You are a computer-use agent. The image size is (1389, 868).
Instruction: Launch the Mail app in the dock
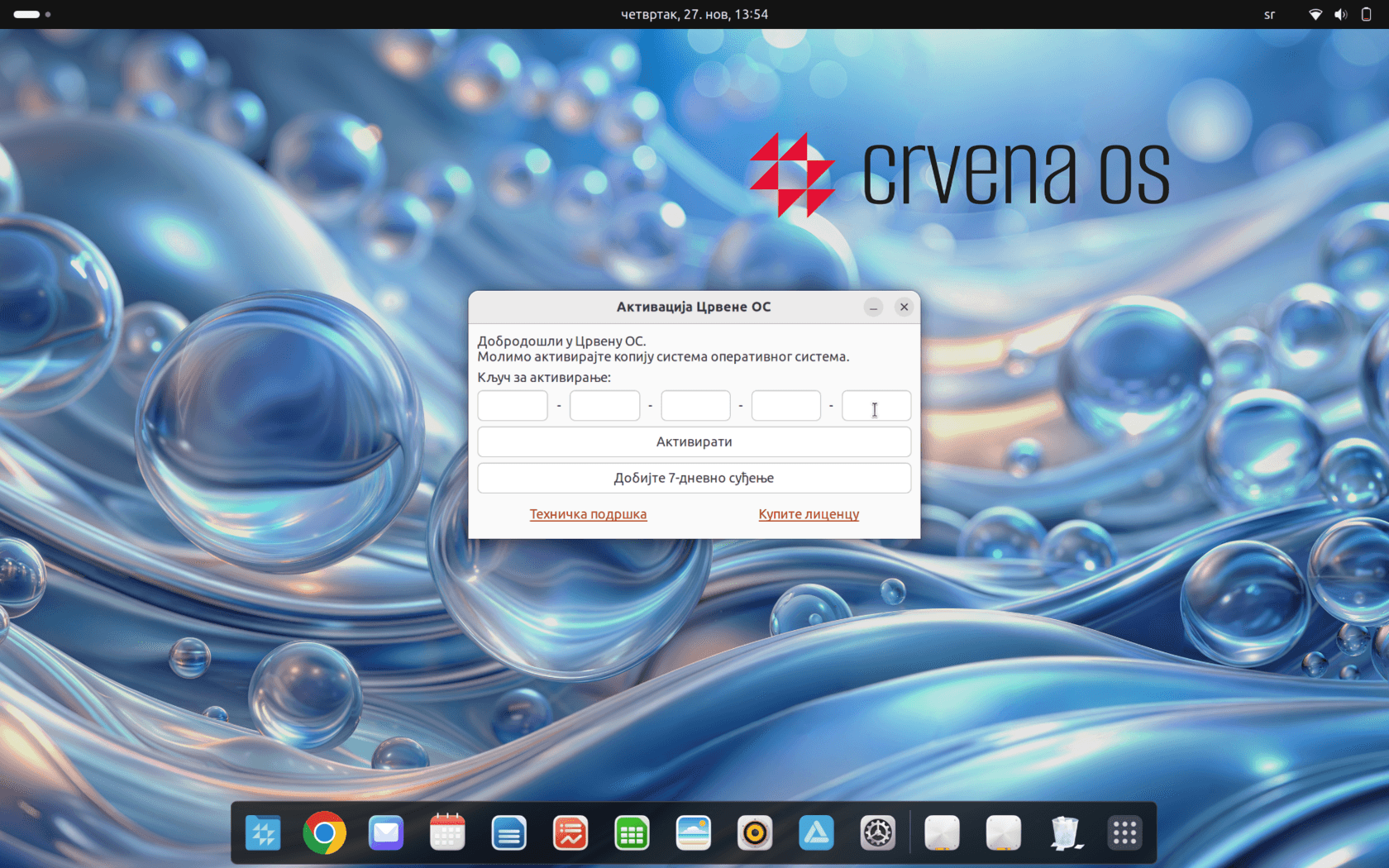pos(386,833)
